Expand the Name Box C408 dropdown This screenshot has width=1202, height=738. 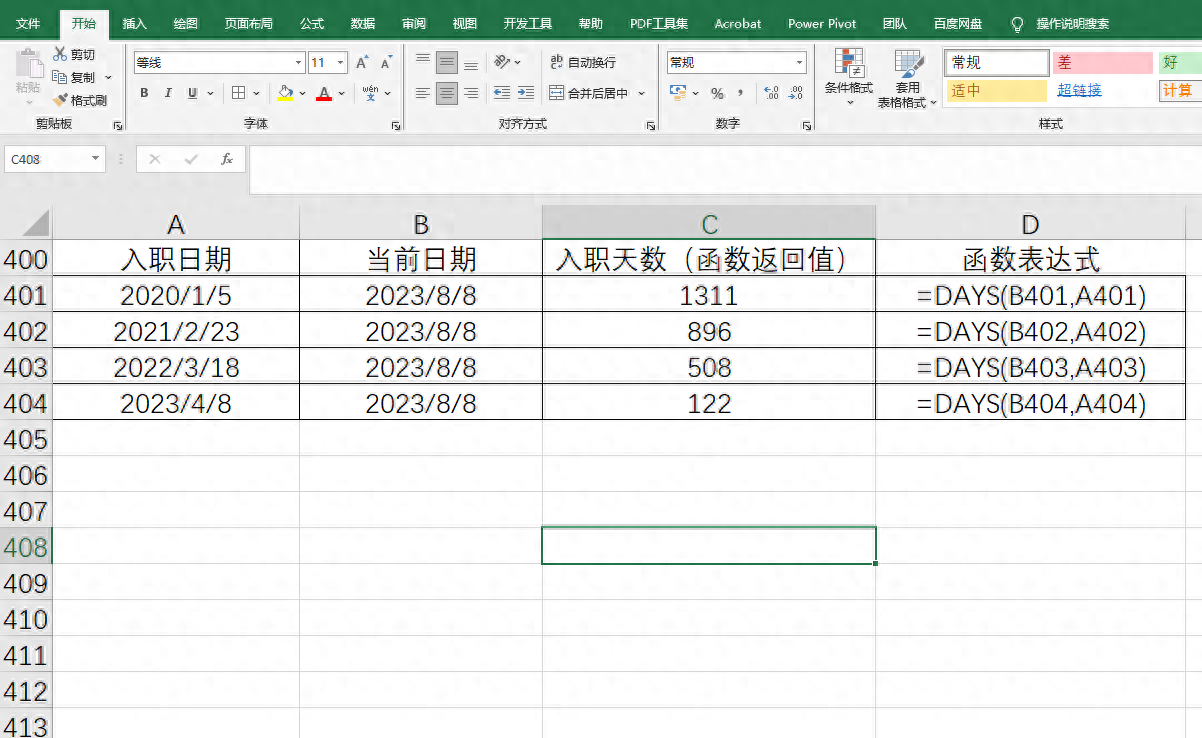pyautogui.click(x=96, y=159)
